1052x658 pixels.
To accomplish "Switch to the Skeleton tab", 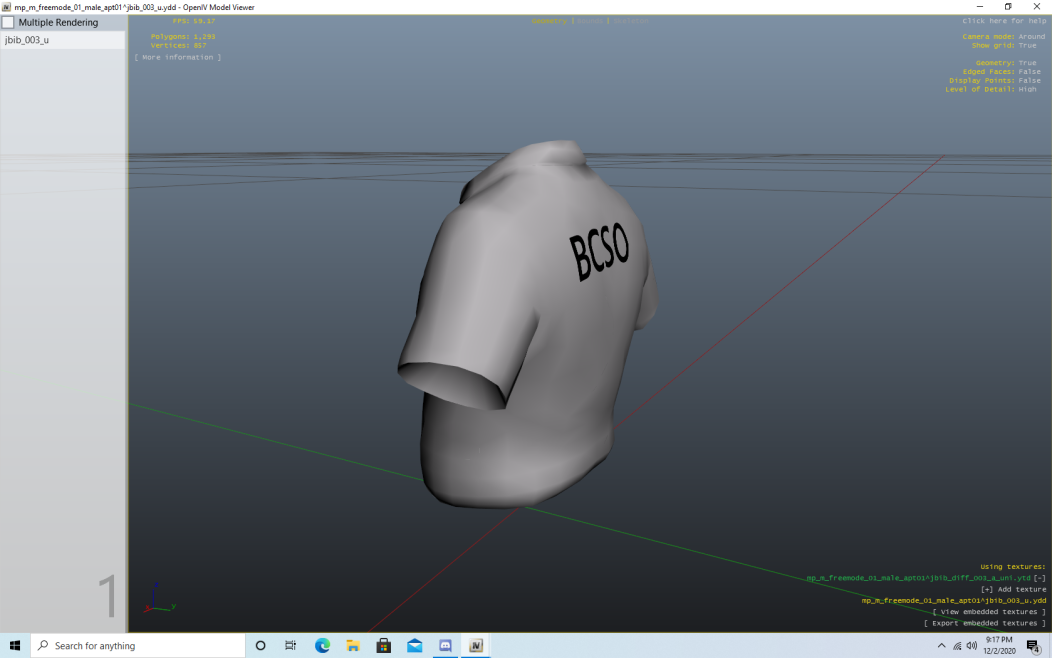I will 629,21.
